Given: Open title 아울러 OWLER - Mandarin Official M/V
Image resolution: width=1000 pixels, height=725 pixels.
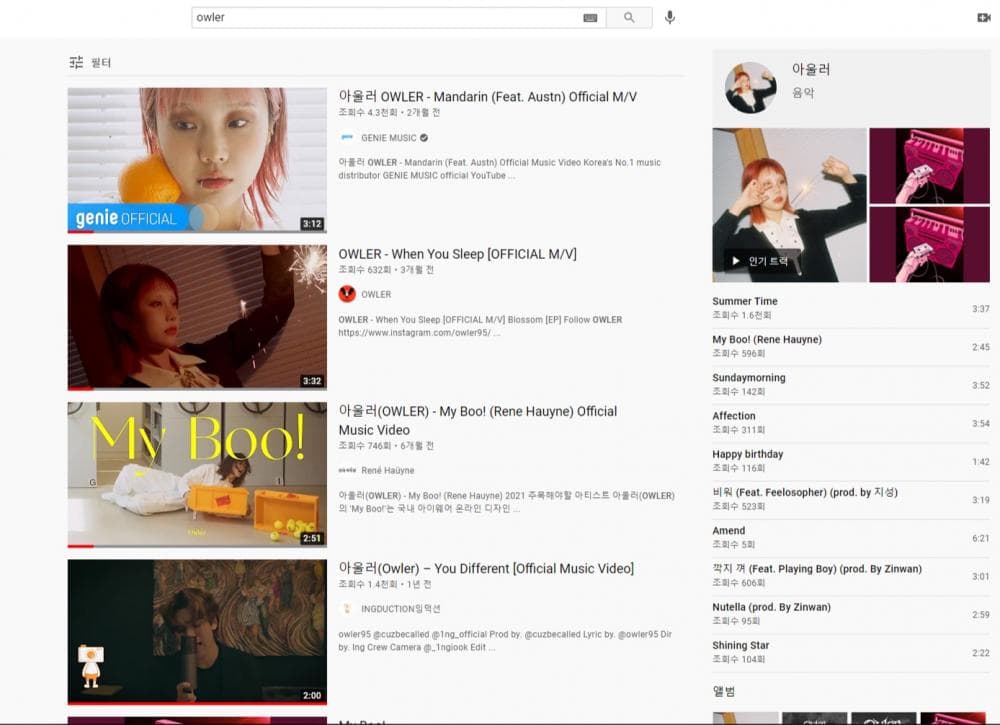Looking at the screenshot, I should pos(487,96).
